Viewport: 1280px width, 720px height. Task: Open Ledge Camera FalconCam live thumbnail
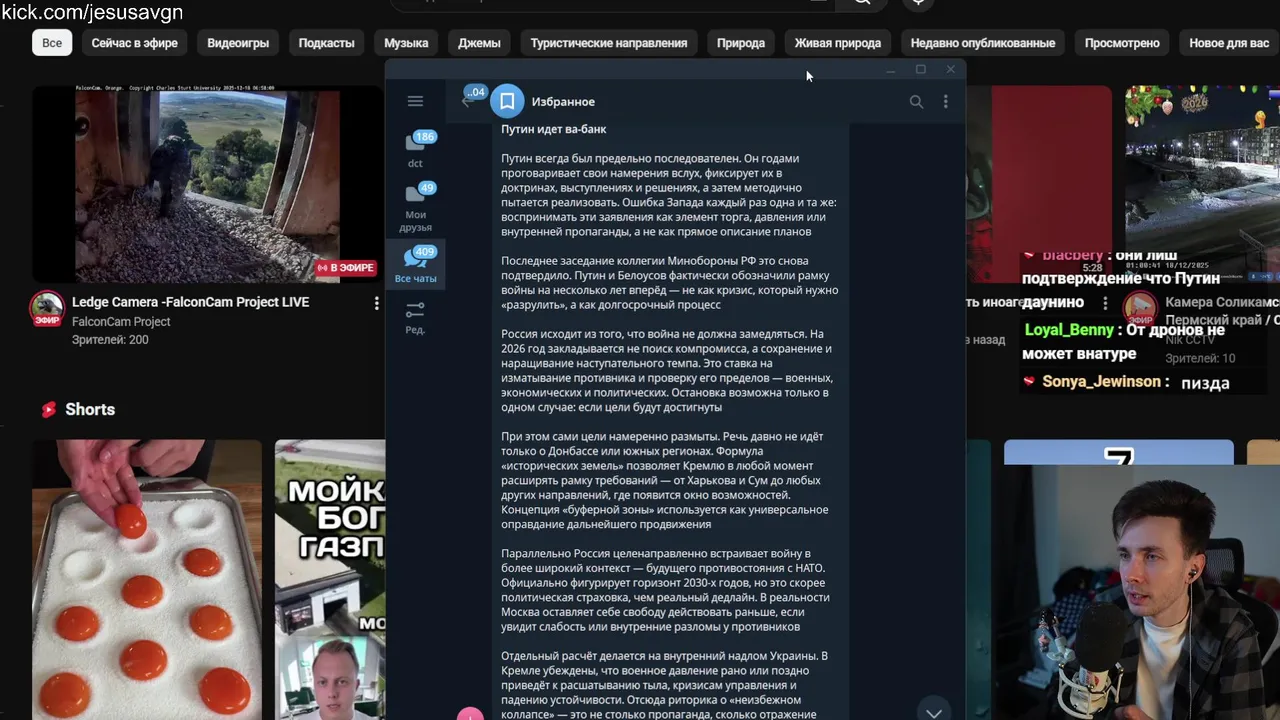(x=207, y=183)
